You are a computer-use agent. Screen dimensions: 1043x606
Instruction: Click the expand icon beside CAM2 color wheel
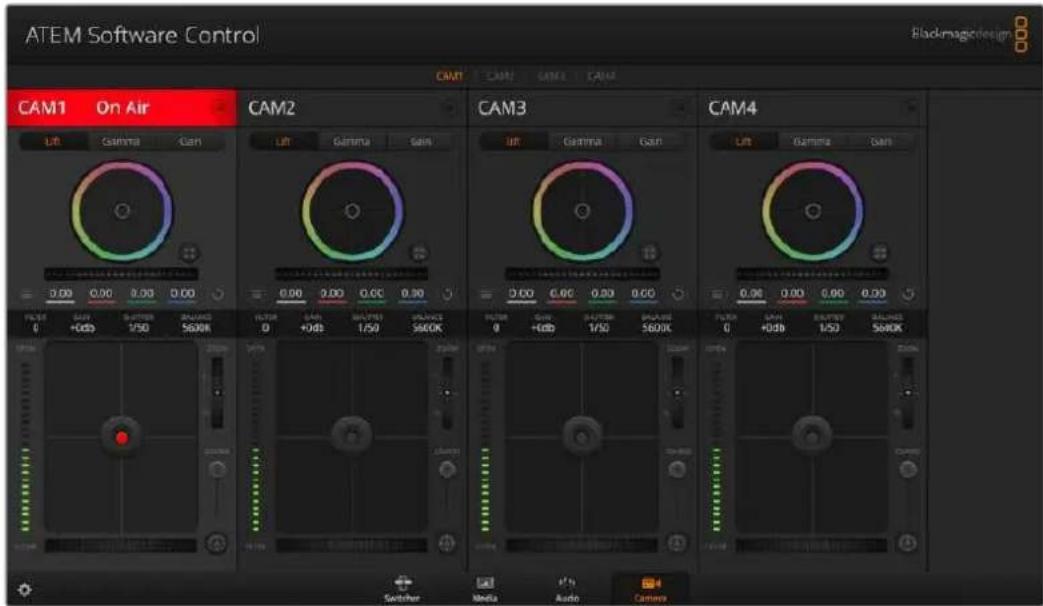click(419, 253)
